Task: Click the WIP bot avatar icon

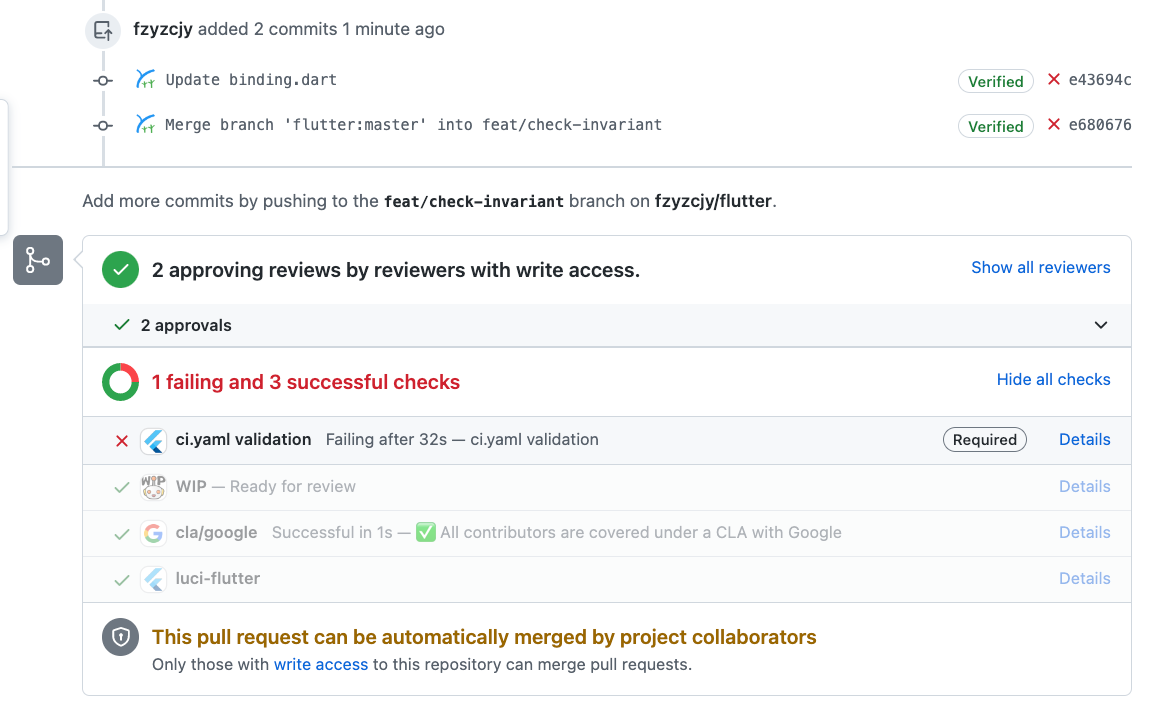Action: (153, 487)
